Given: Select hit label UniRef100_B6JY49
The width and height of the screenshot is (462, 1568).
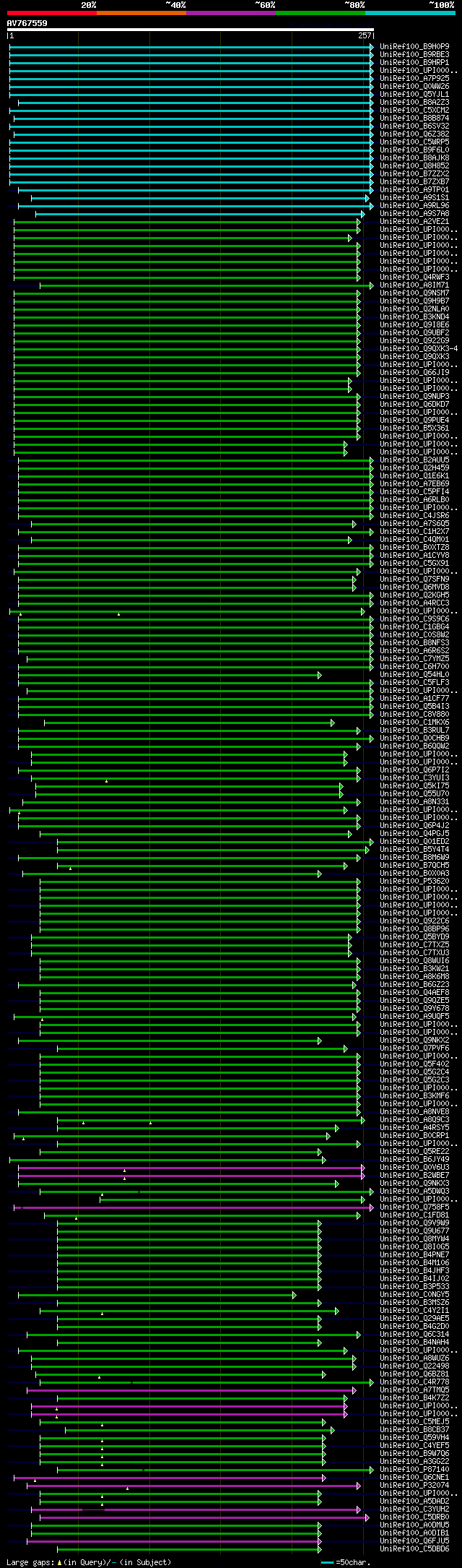Looking at the screenshot, I should point(414,1159).
